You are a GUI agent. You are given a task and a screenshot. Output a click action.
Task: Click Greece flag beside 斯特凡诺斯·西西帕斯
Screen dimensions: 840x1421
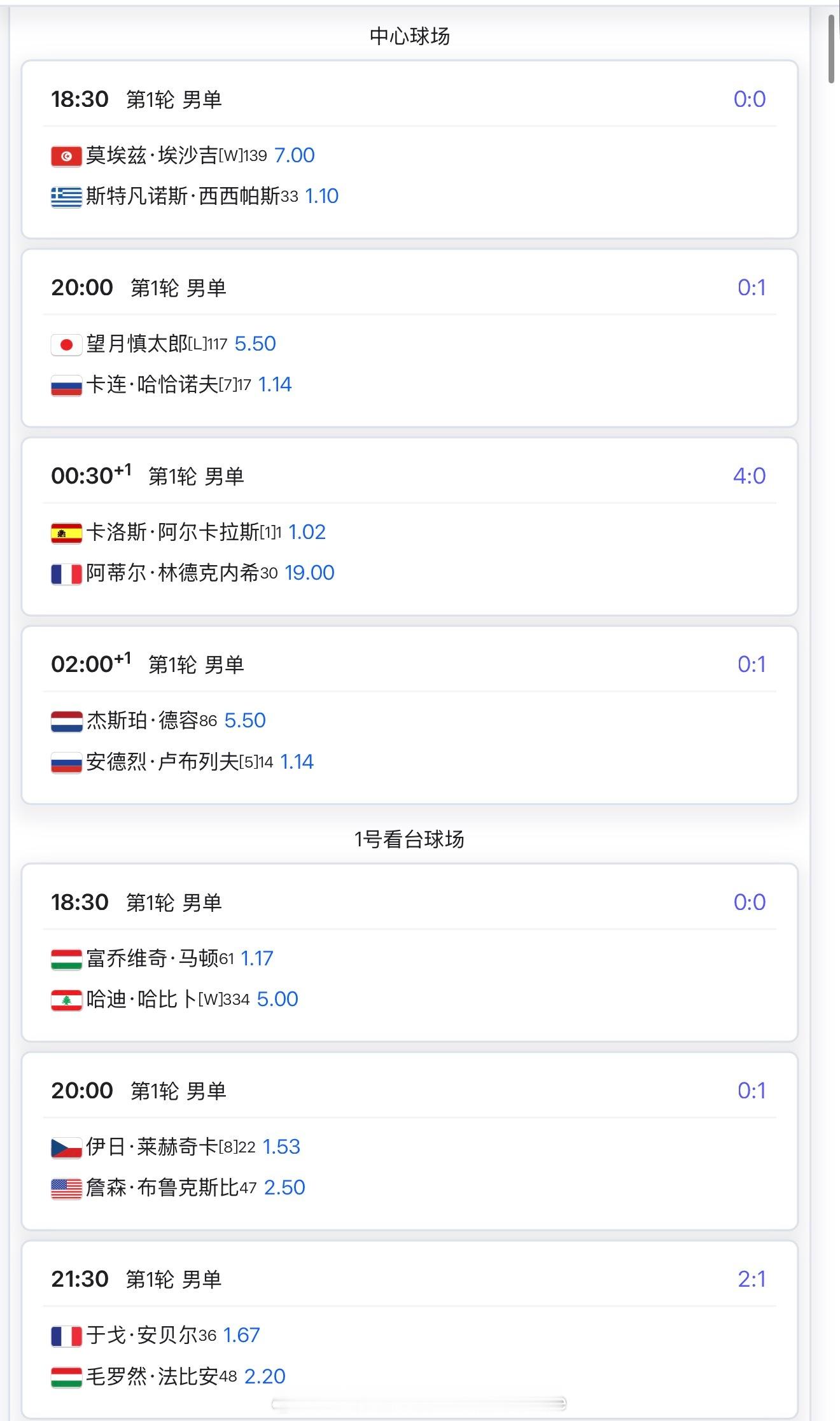pyautogui.click(x=66, y=197)
